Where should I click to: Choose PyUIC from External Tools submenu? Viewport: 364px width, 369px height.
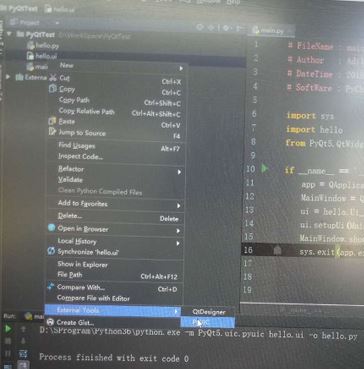[207, 322]
